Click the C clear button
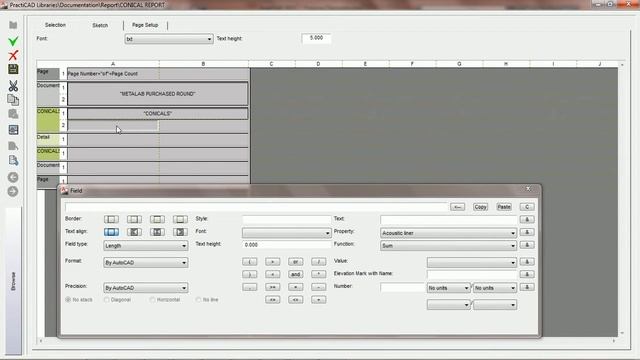The image size is (640, 360). point(527,207)
